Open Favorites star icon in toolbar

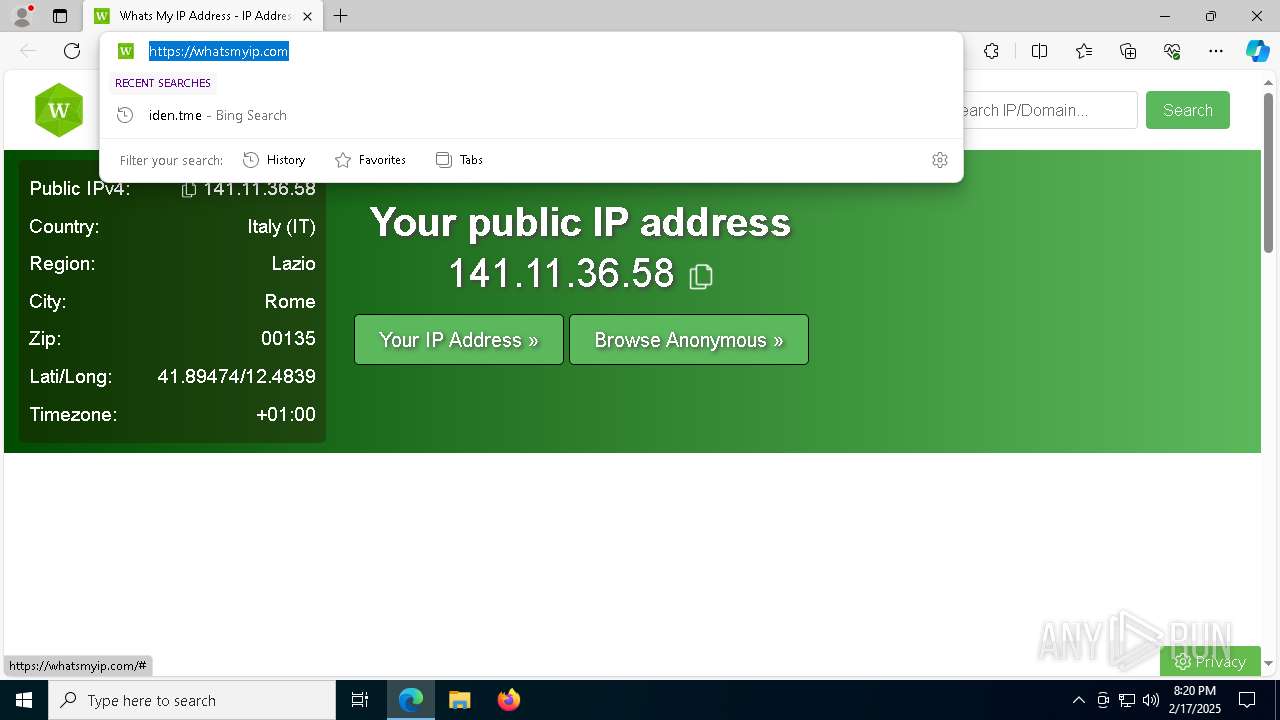coord(1084,51)
